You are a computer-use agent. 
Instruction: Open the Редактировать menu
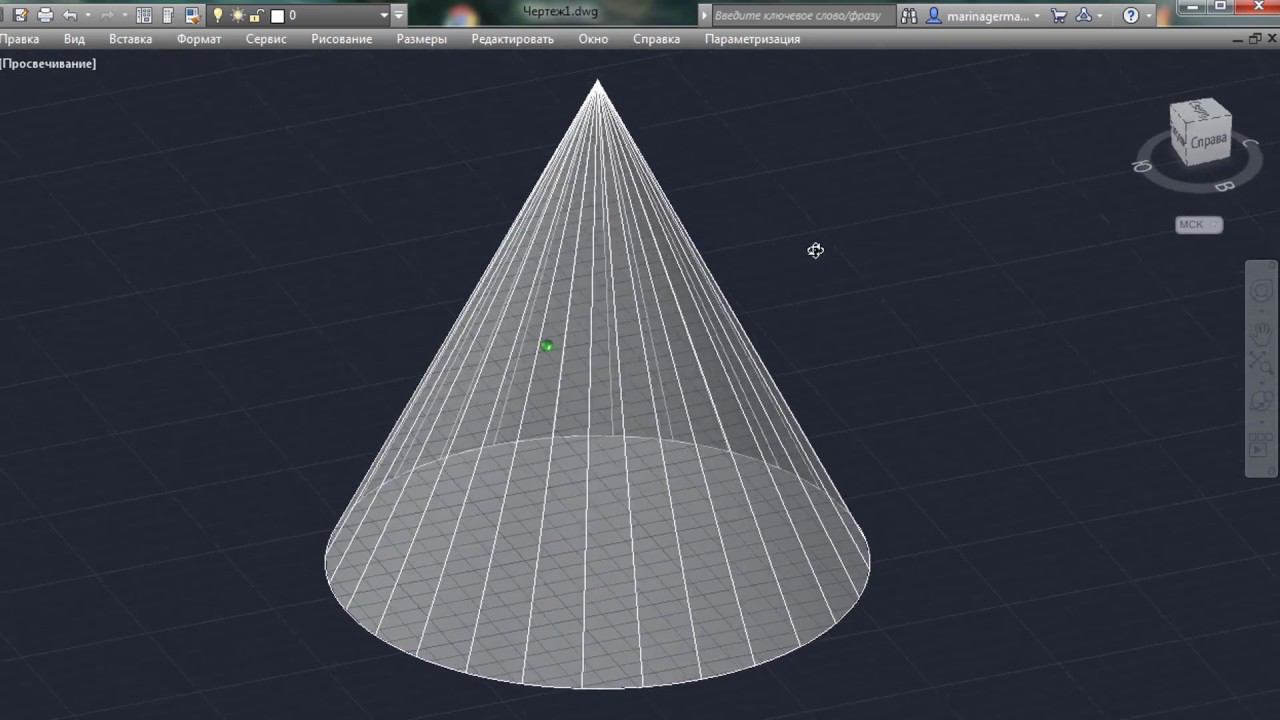coord(513,39)
